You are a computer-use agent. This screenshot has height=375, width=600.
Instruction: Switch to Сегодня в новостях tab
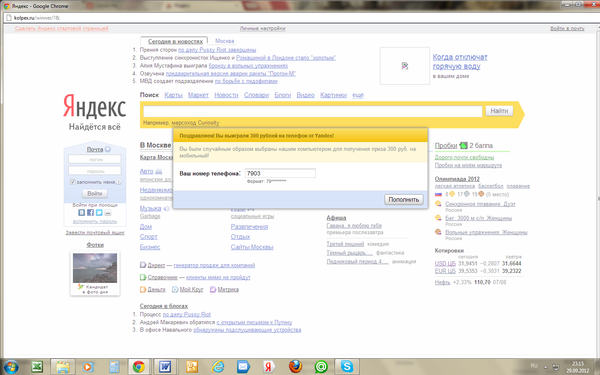click(x=175, y=41)
